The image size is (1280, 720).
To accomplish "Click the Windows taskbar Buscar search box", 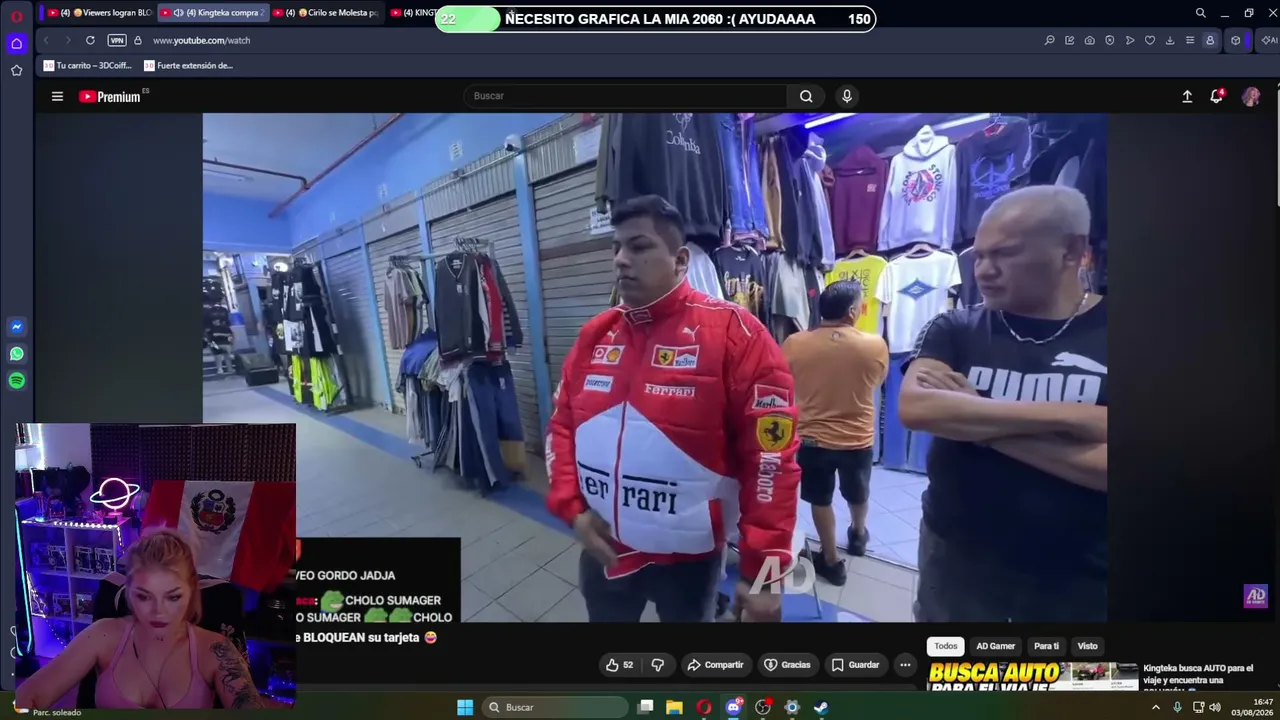I will coord(555,707).
